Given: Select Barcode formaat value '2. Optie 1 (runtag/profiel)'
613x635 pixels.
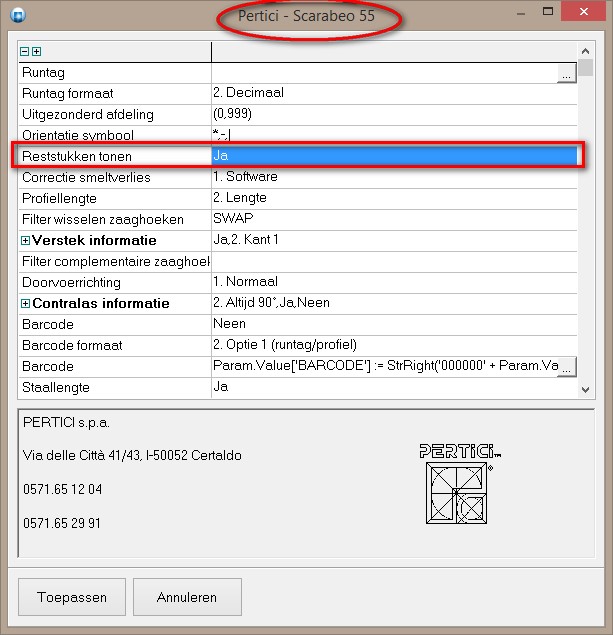Looking at the screenshot, I should (x=285, y=345).
